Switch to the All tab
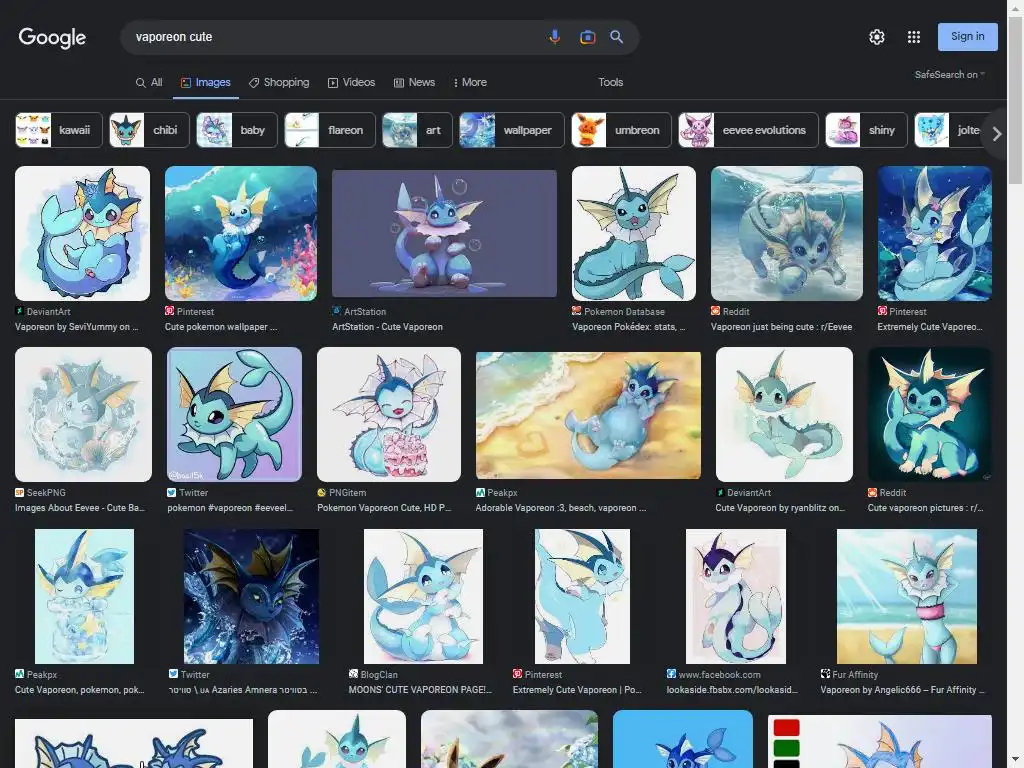This screenshot has width=1024, height=768. pos(149,82)
